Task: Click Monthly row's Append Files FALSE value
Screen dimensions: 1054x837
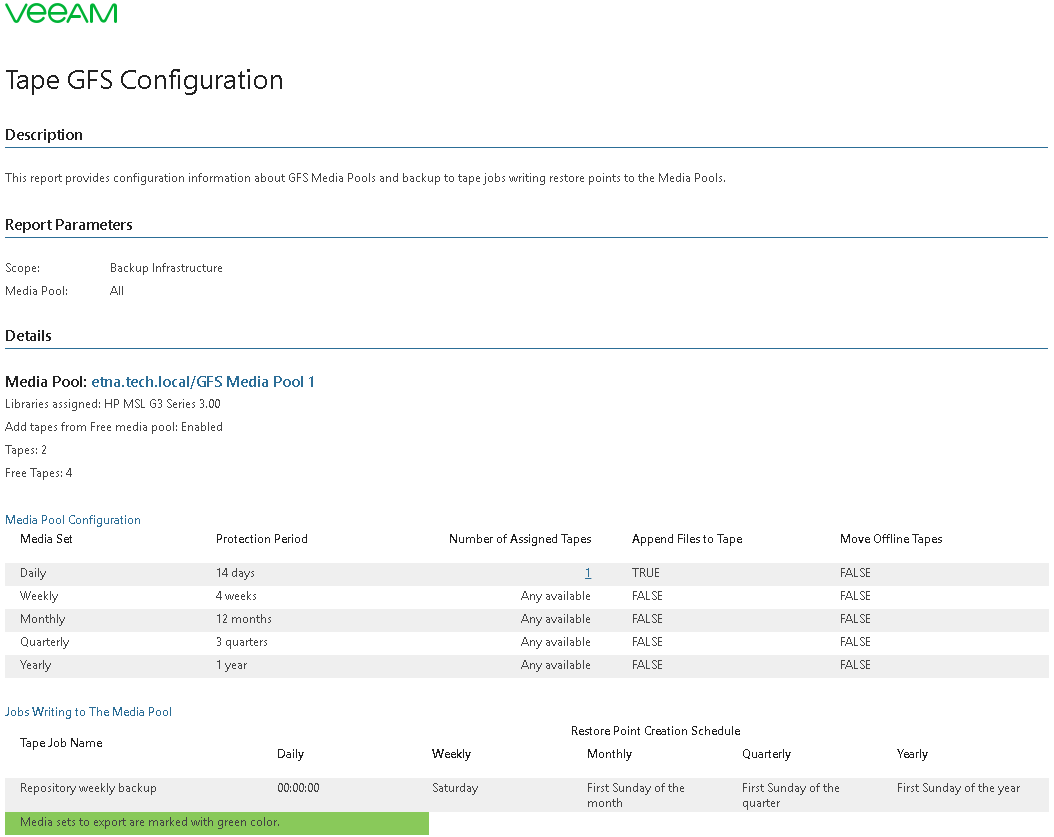Action: pos(647,619)
